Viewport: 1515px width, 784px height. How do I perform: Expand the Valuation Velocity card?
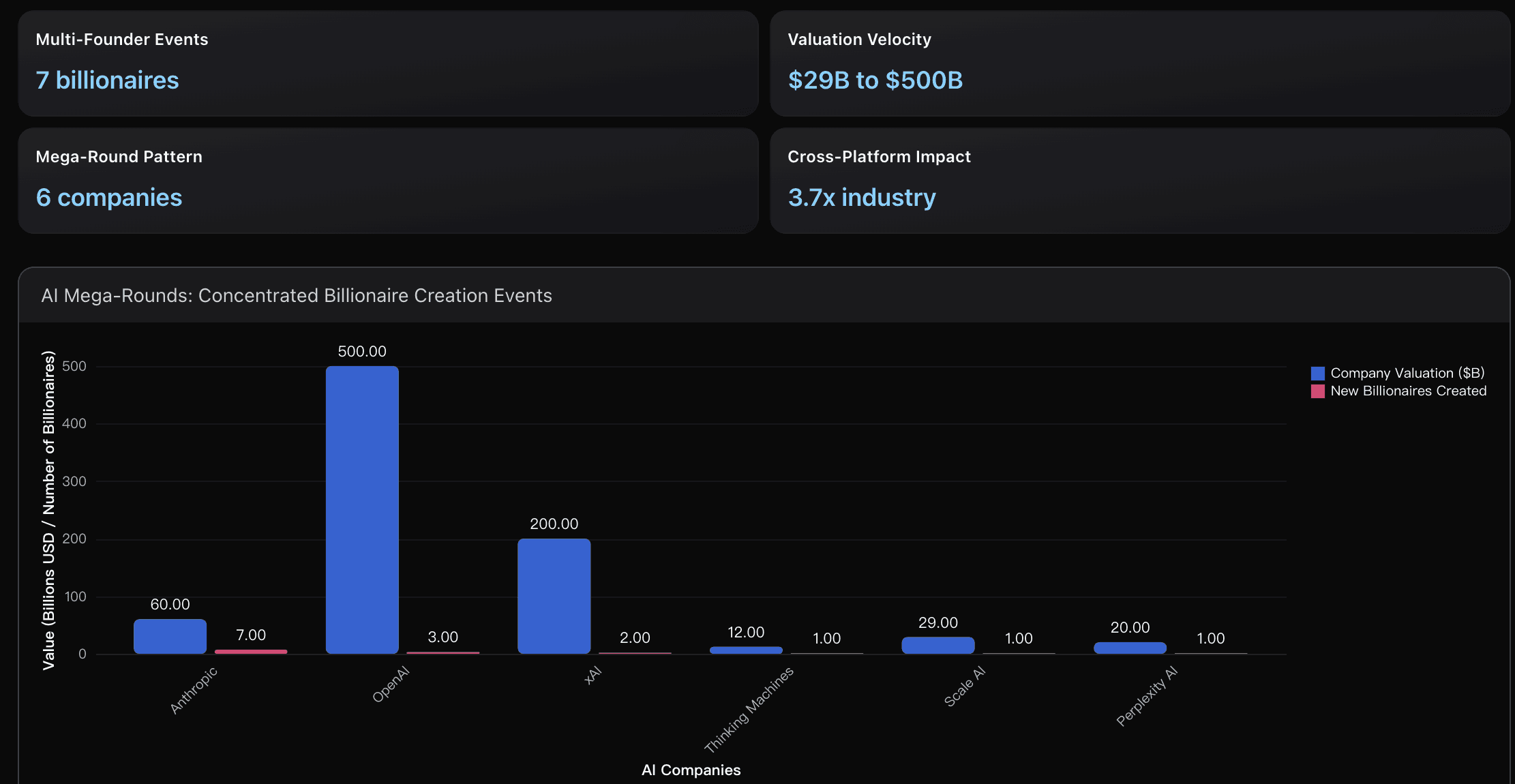click(x=860, y=39)
